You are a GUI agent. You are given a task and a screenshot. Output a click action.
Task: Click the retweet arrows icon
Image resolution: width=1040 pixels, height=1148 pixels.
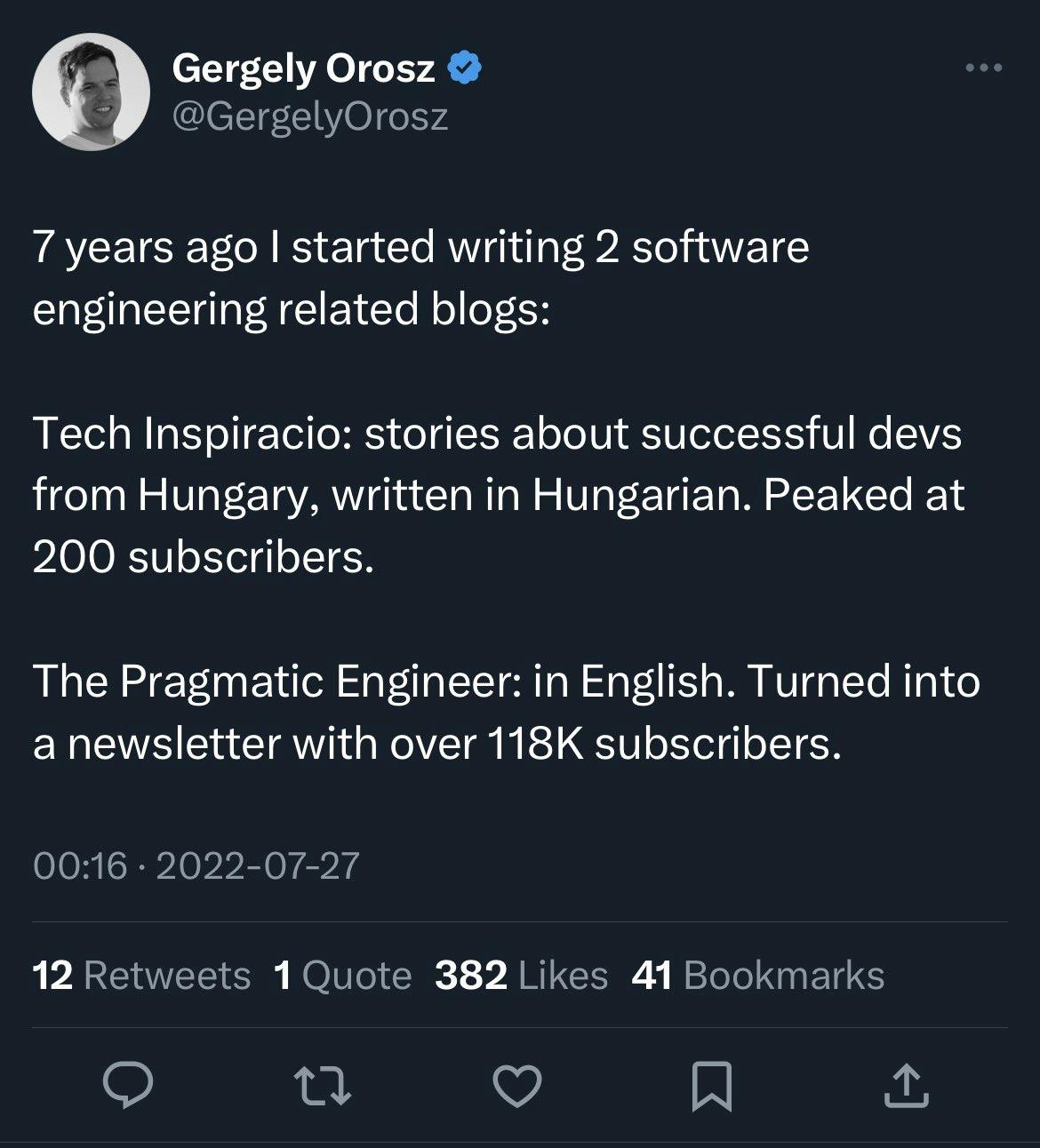point(323,1085)
